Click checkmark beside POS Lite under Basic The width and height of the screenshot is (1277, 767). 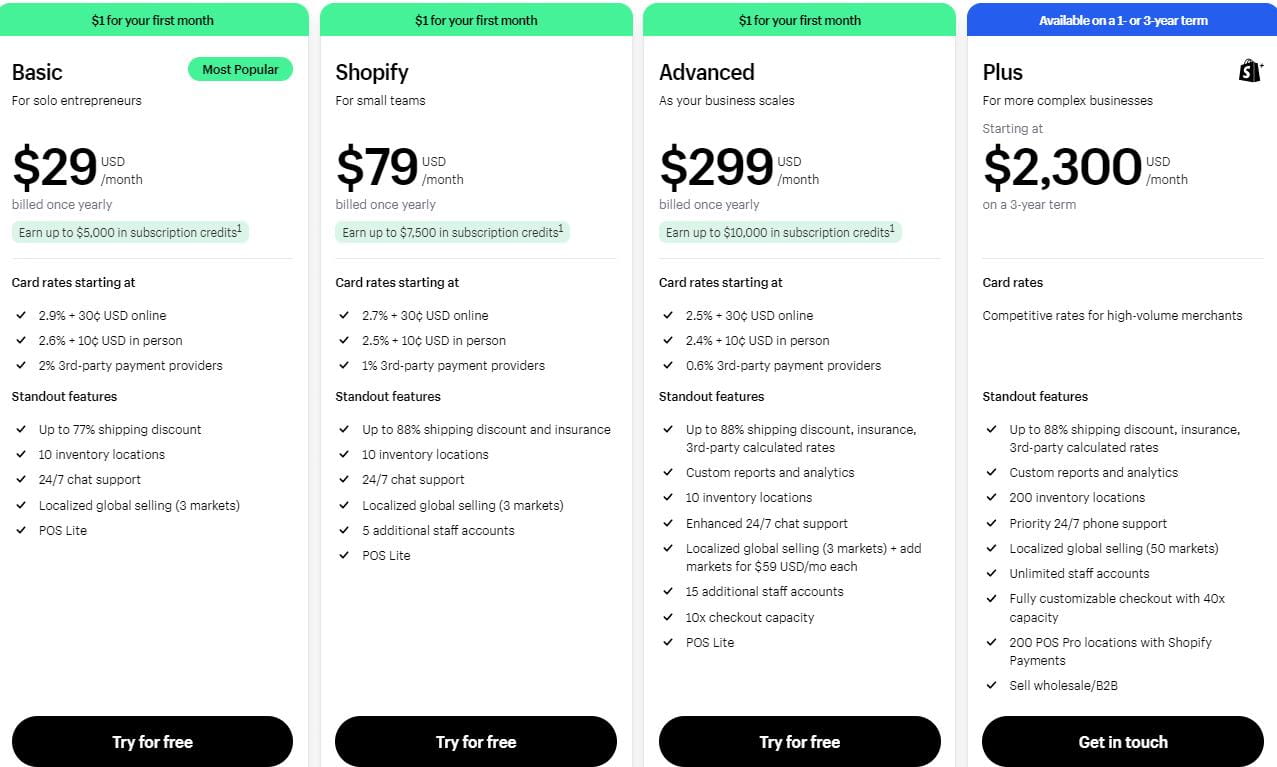click(21, 530)
